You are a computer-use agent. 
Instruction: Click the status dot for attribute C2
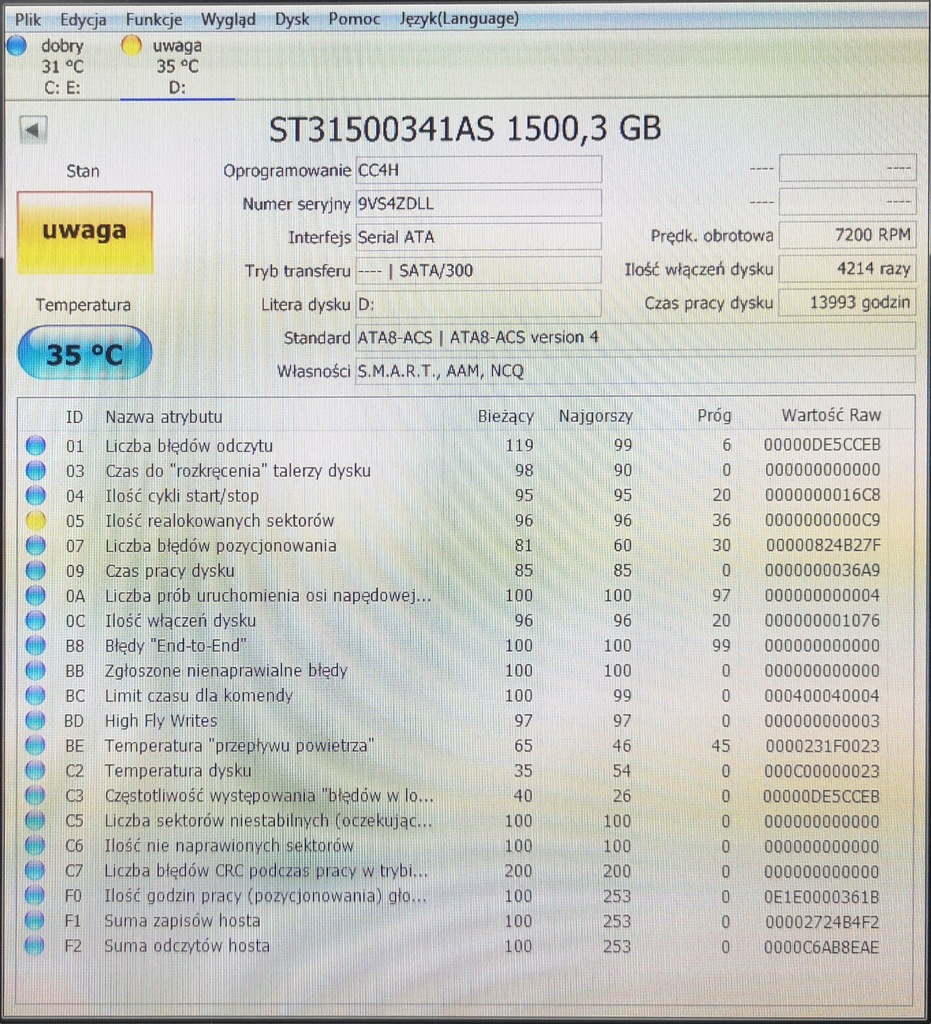(35, 771)
